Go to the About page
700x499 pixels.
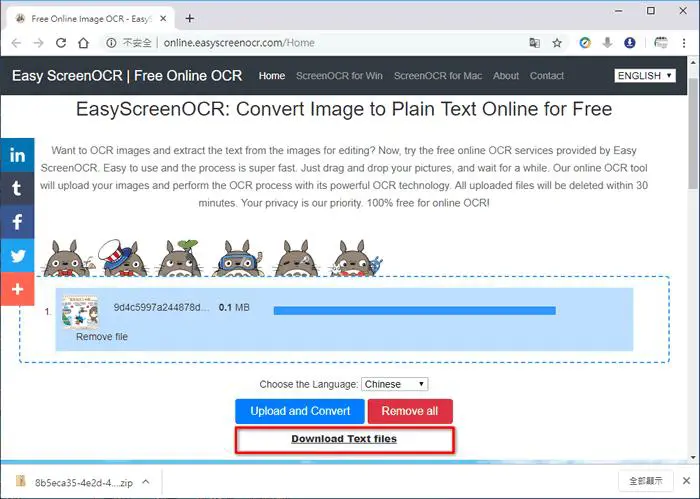click(x=506, y=76)
